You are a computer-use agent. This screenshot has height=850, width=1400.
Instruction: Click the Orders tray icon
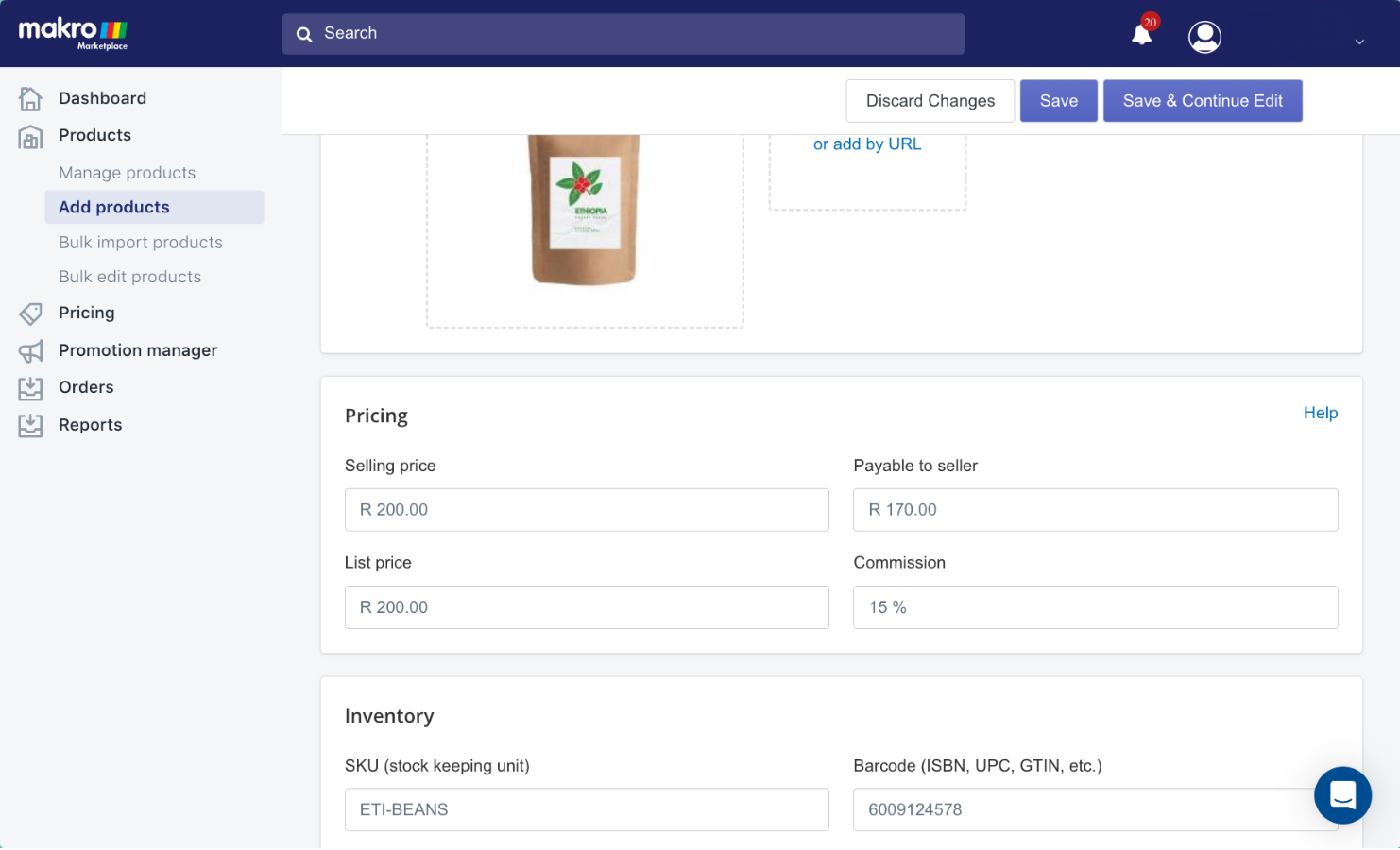(x=30, y=388)
